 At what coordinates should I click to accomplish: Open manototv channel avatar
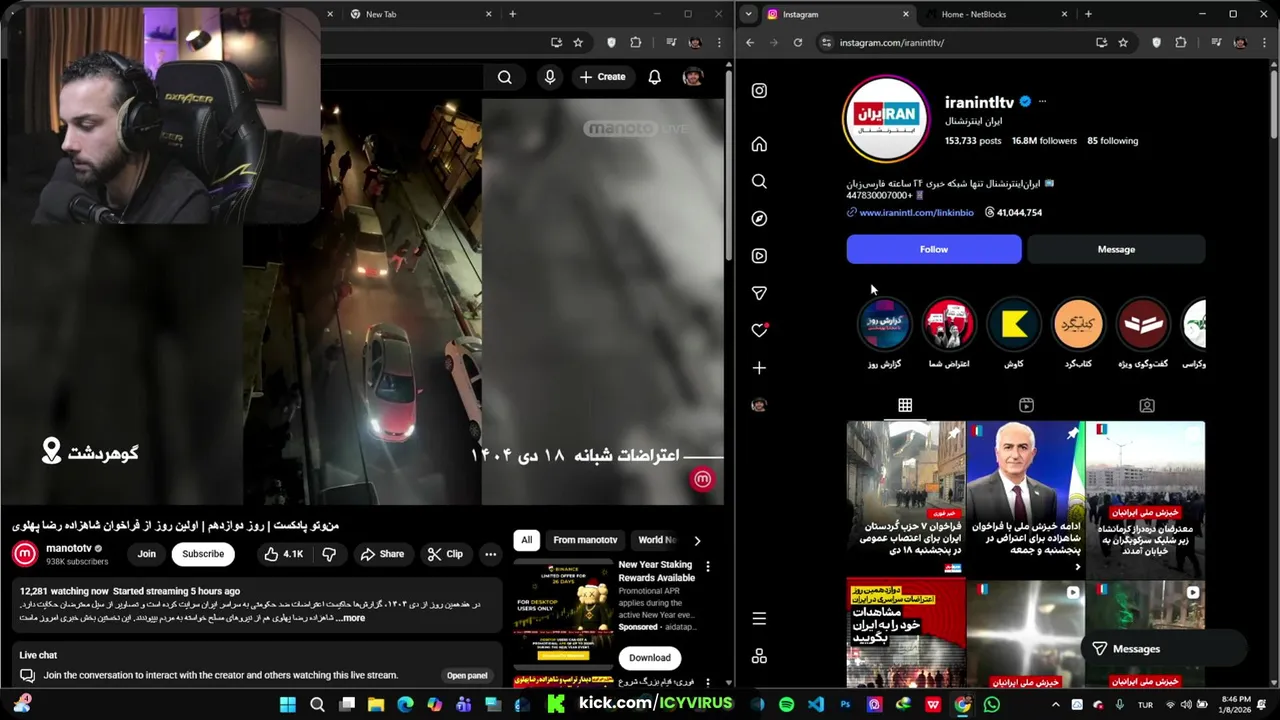25,554
